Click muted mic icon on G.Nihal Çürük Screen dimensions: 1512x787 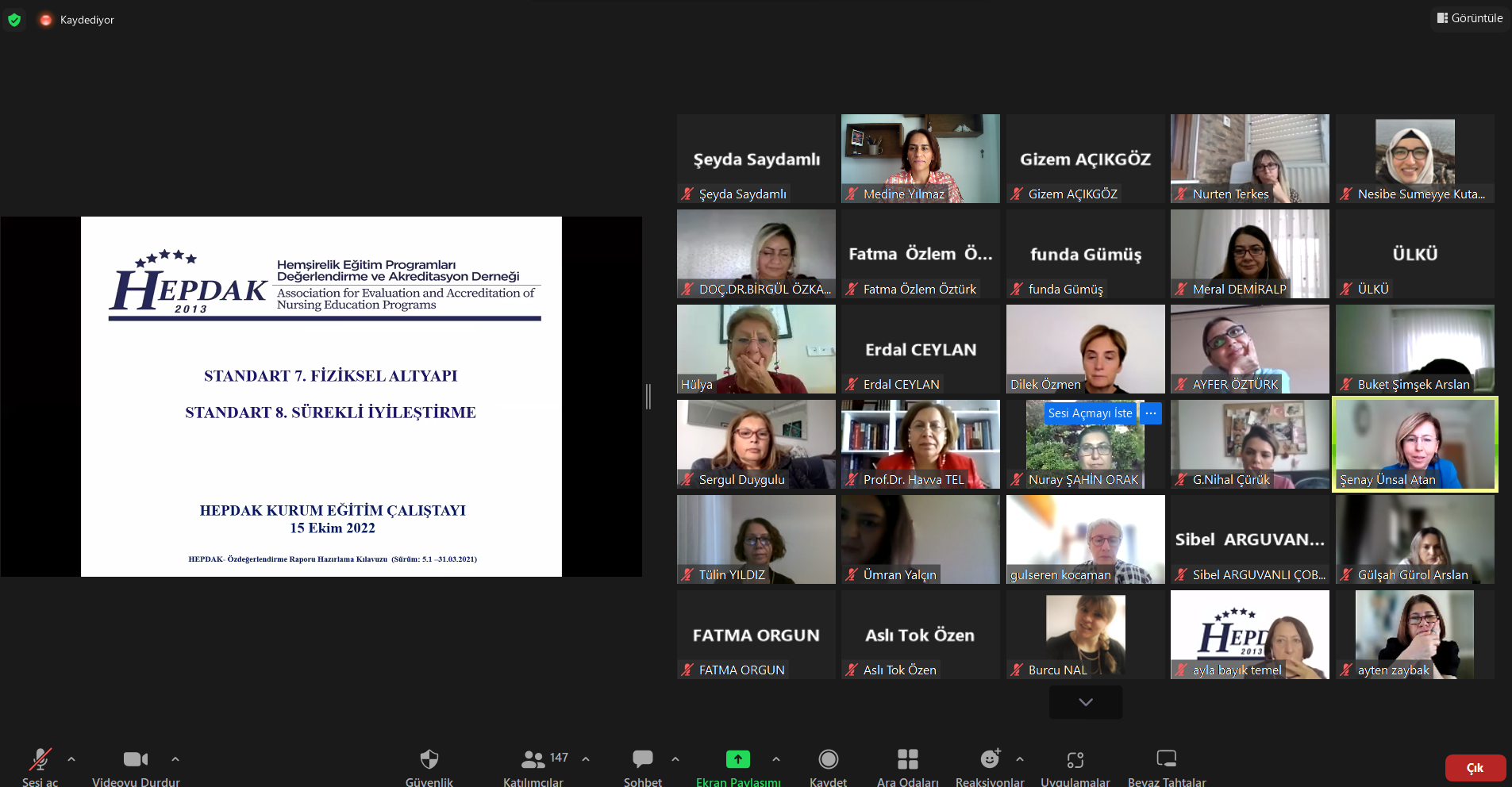(1182, 479)
